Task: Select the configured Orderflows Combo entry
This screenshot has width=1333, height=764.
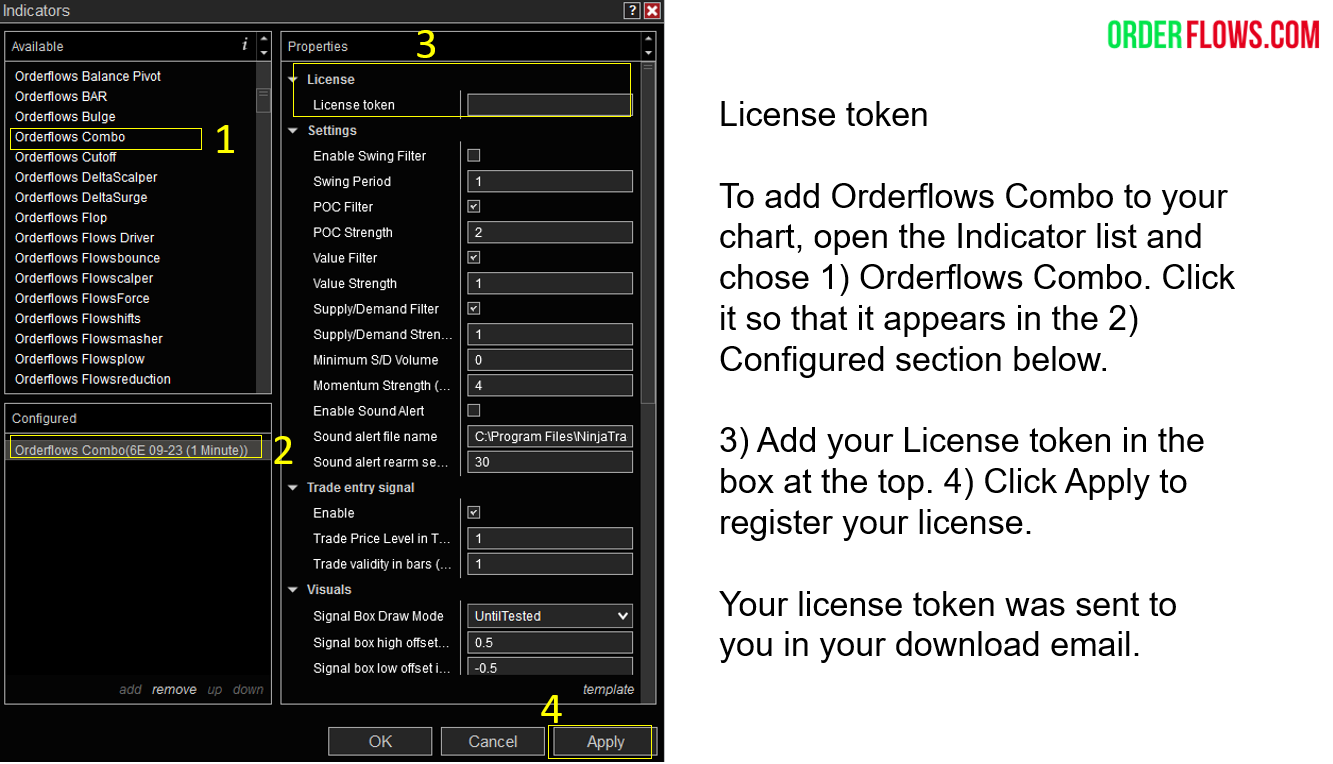Action: pos(131,450)
